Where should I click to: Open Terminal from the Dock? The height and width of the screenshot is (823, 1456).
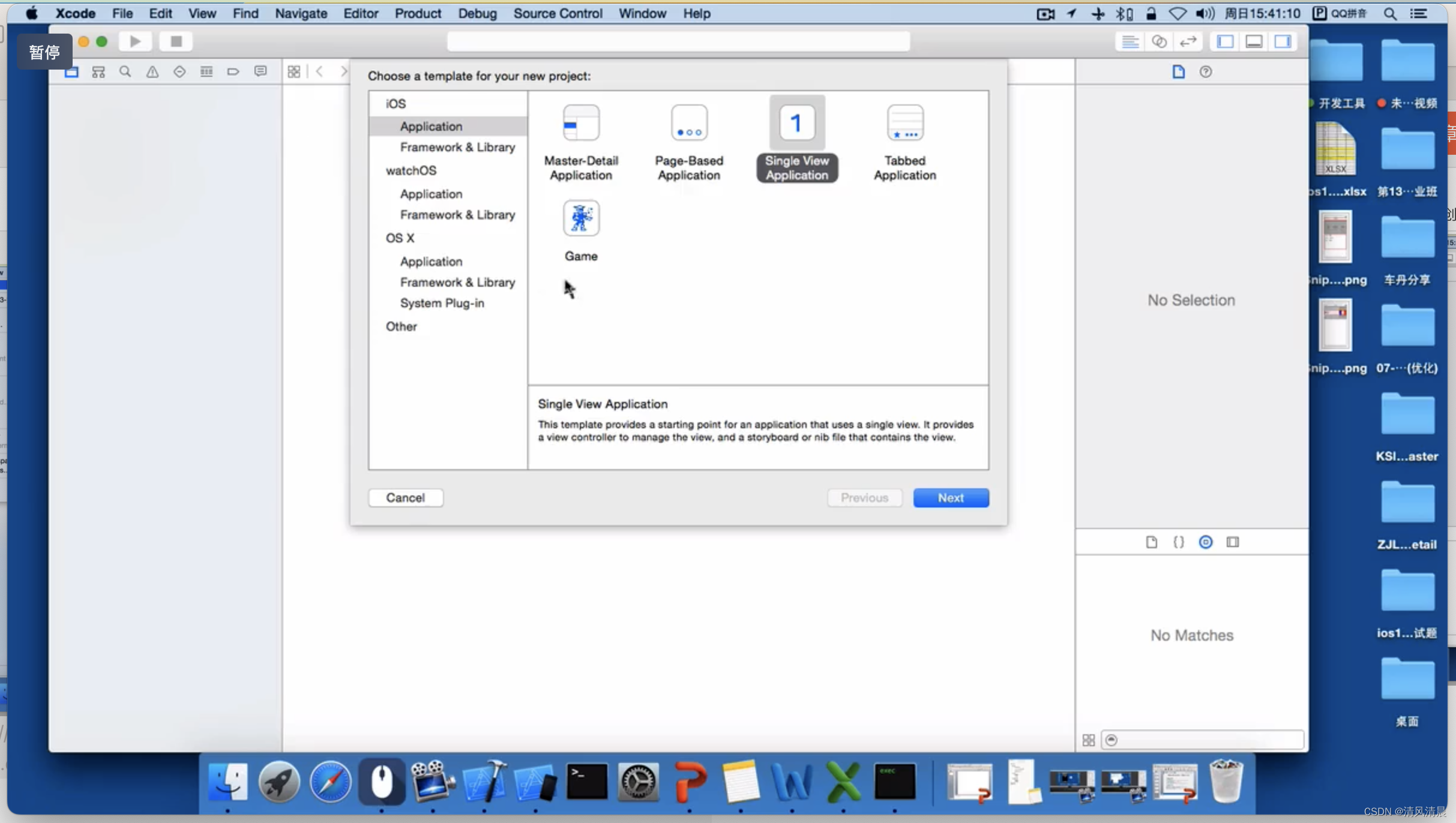click(586, 782)
